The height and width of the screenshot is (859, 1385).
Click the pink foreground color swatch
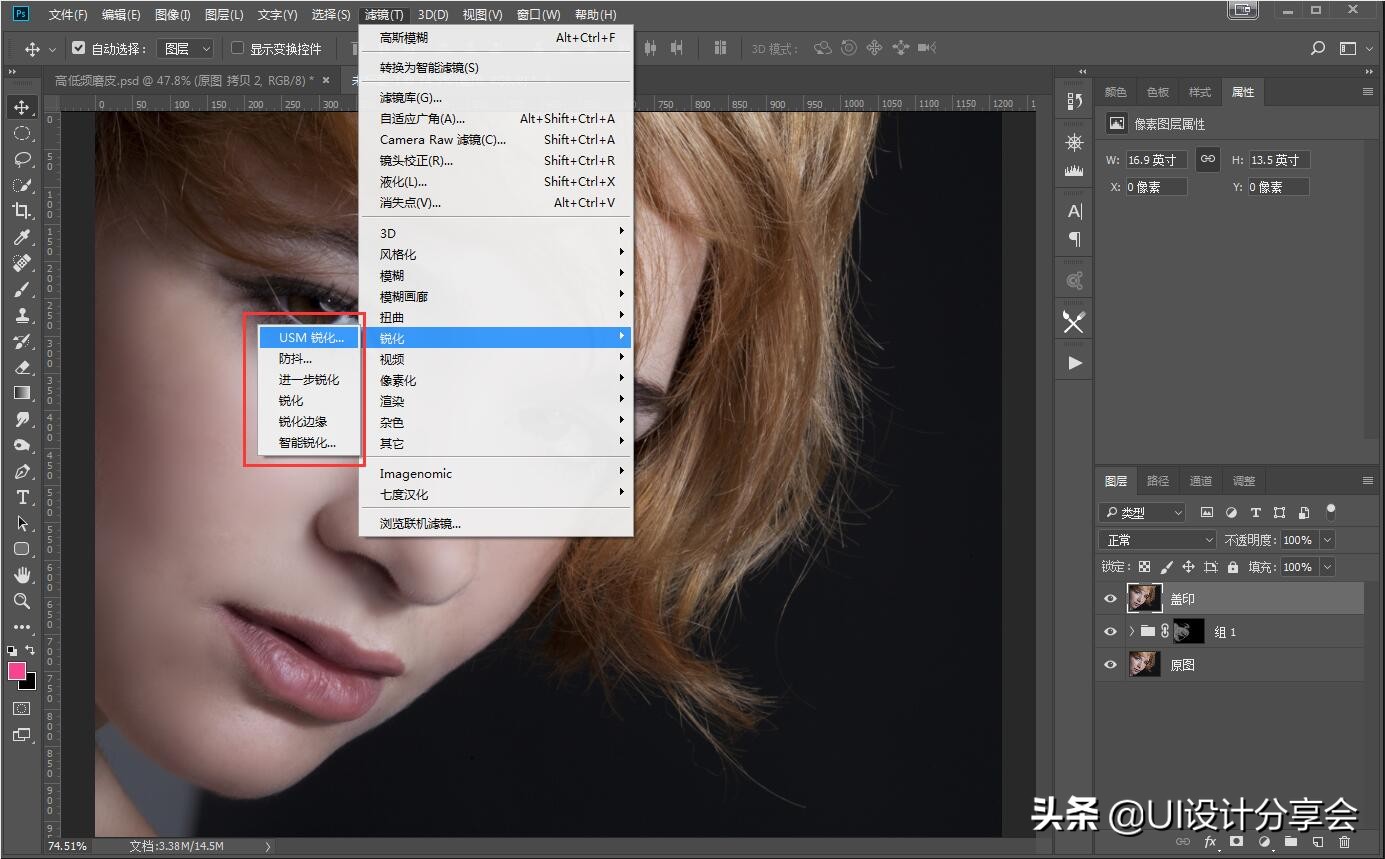[x=17, y=671]
